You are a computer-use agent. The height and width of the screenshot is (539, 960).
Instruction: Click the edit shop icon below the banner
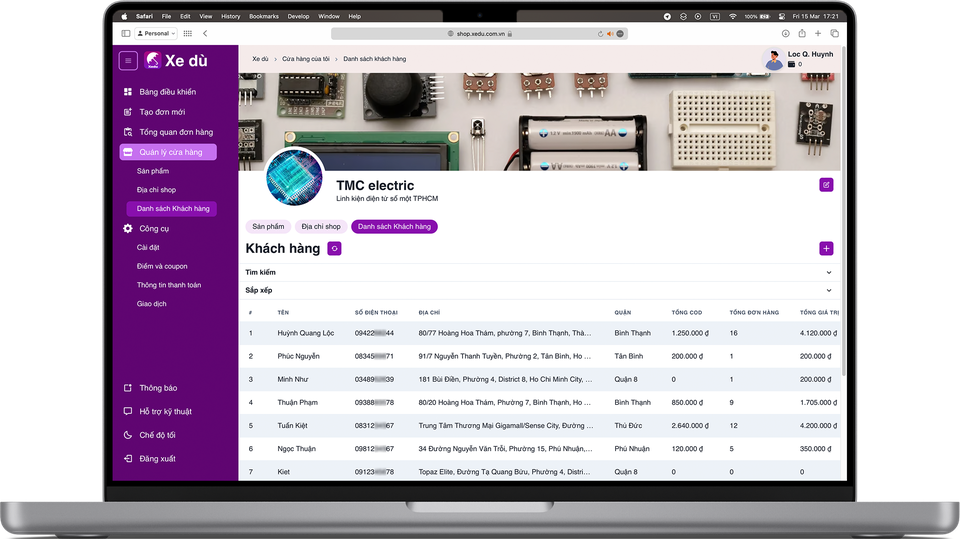(x=825, y=185)
